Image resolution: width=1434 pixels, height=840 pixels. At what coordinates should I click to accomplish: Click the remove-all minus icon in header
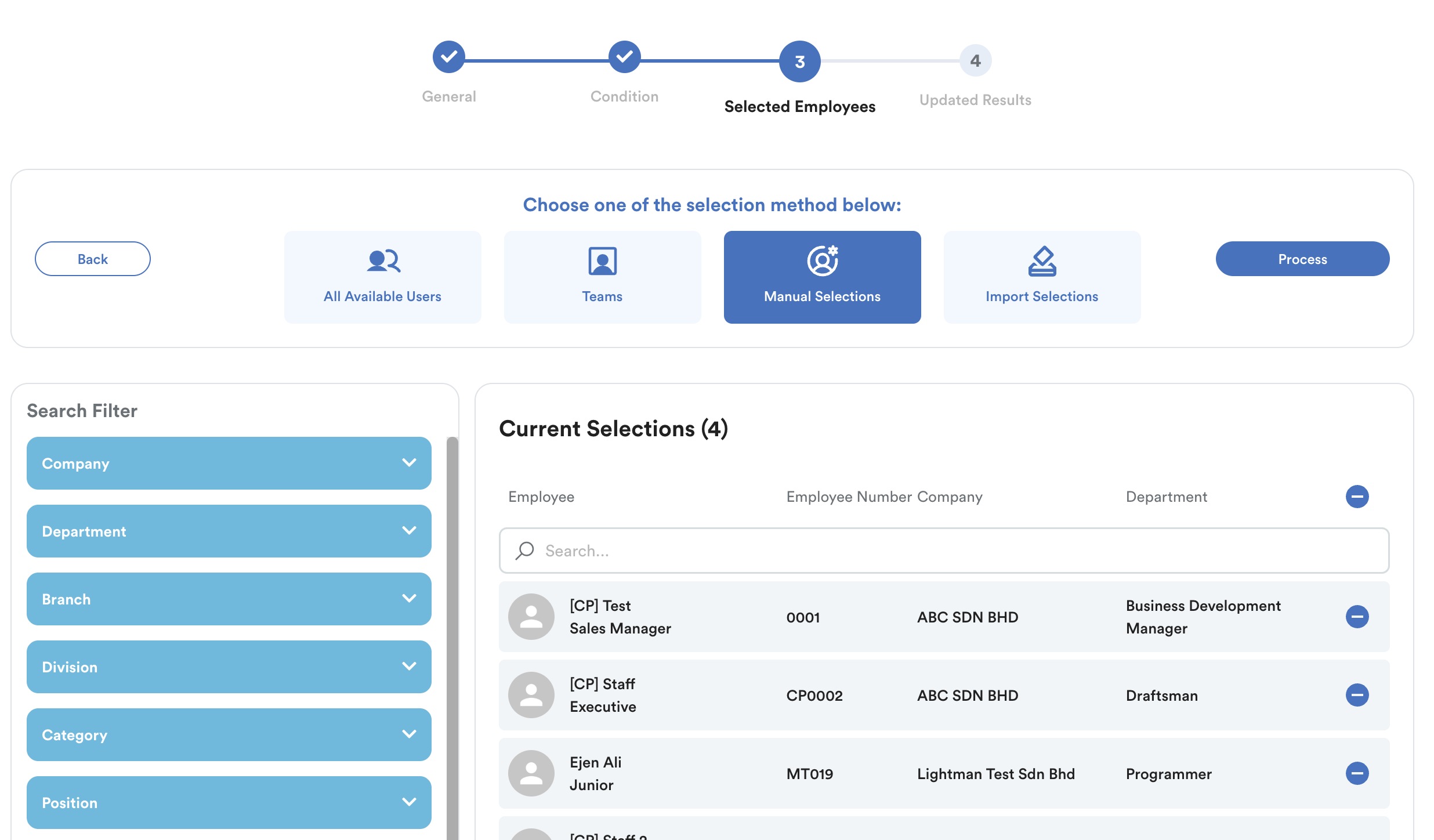click(x=1357, y=497)
